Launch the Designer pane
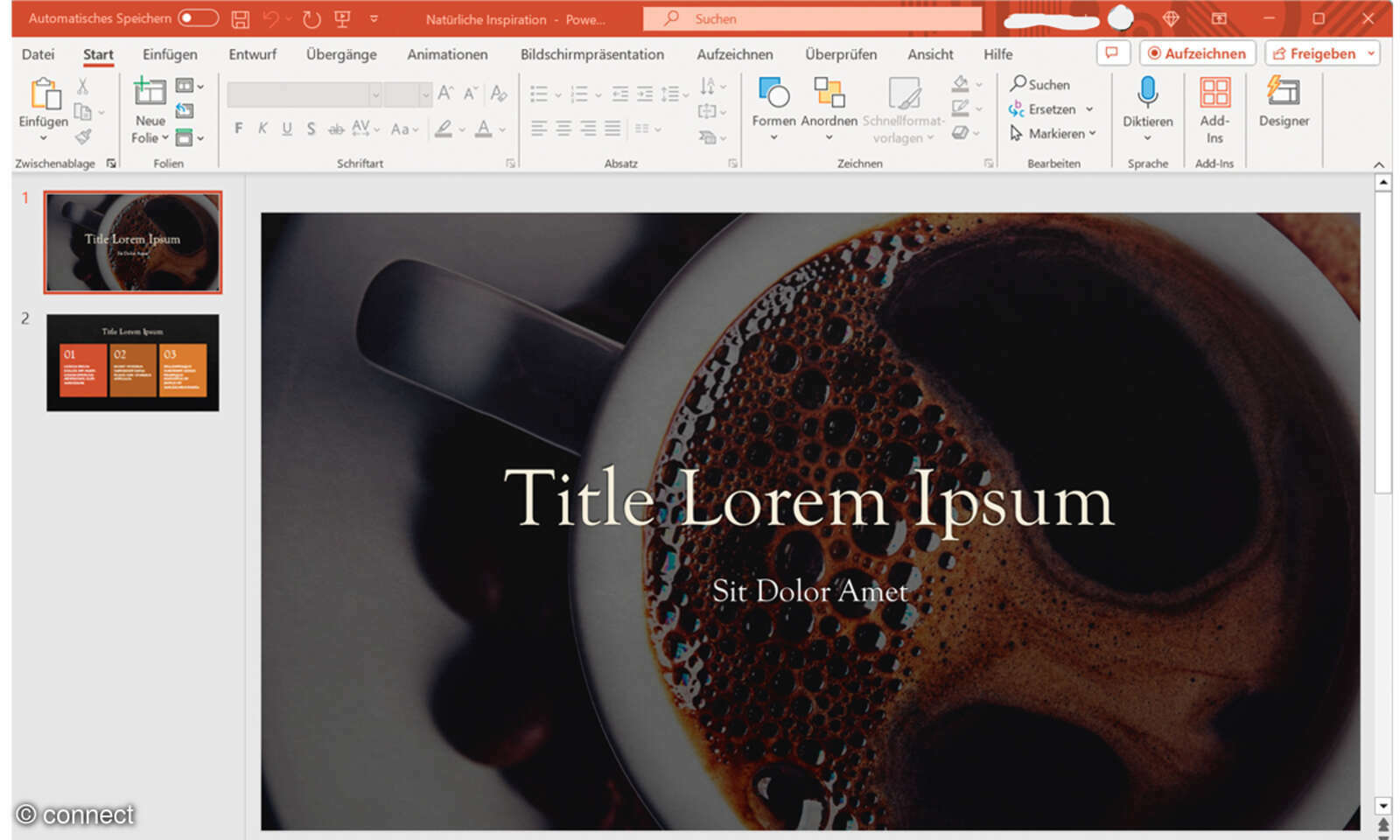 (1284, 105)
